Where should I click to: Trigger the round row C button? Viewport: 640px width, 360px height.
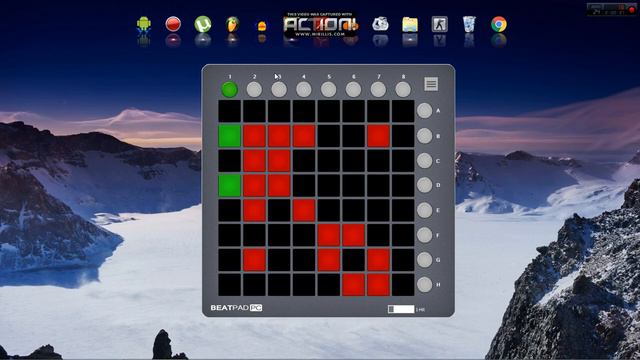point(424,161)
